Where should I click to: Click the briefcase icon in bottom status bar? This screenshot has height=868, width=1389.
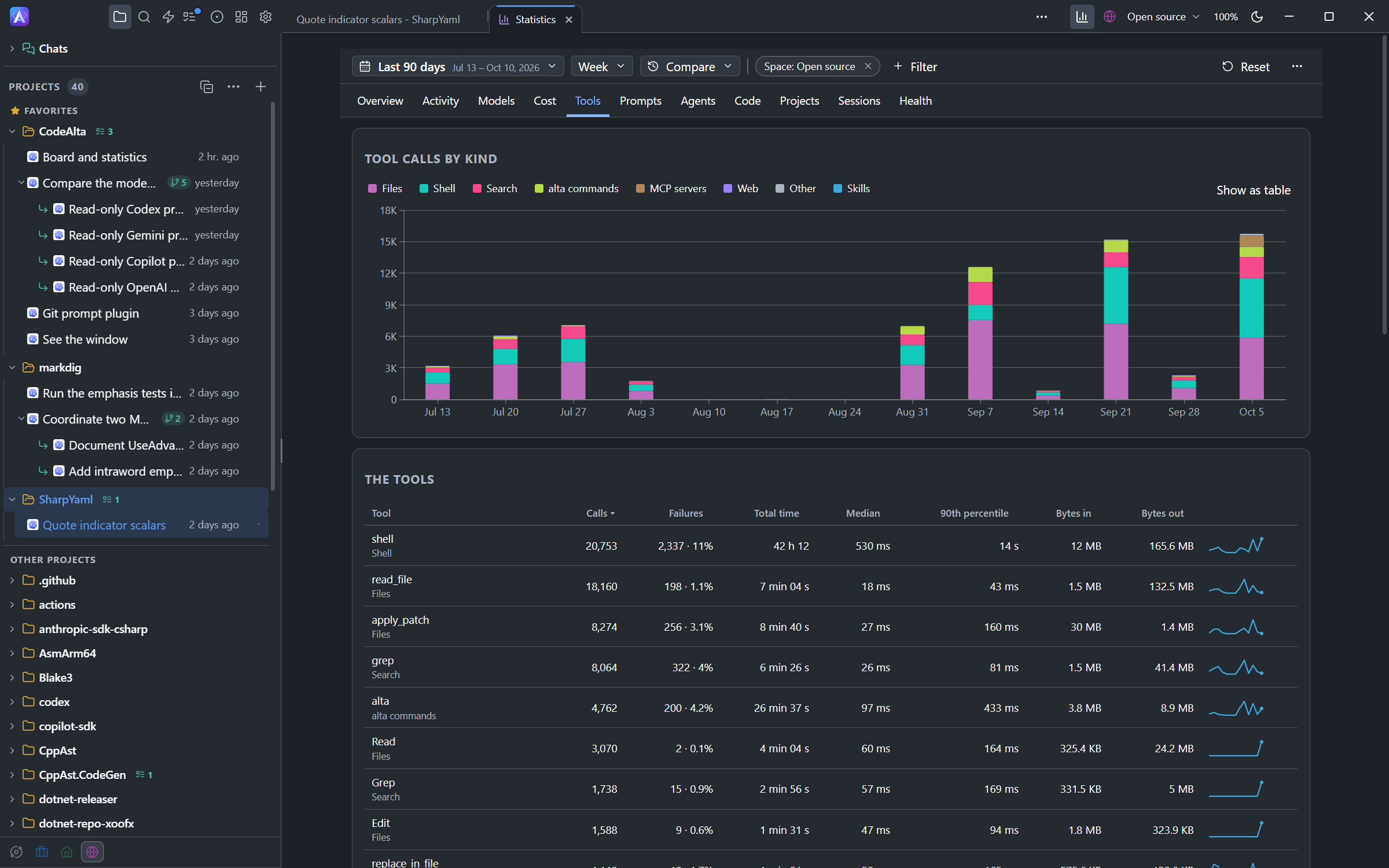[42, 852]
